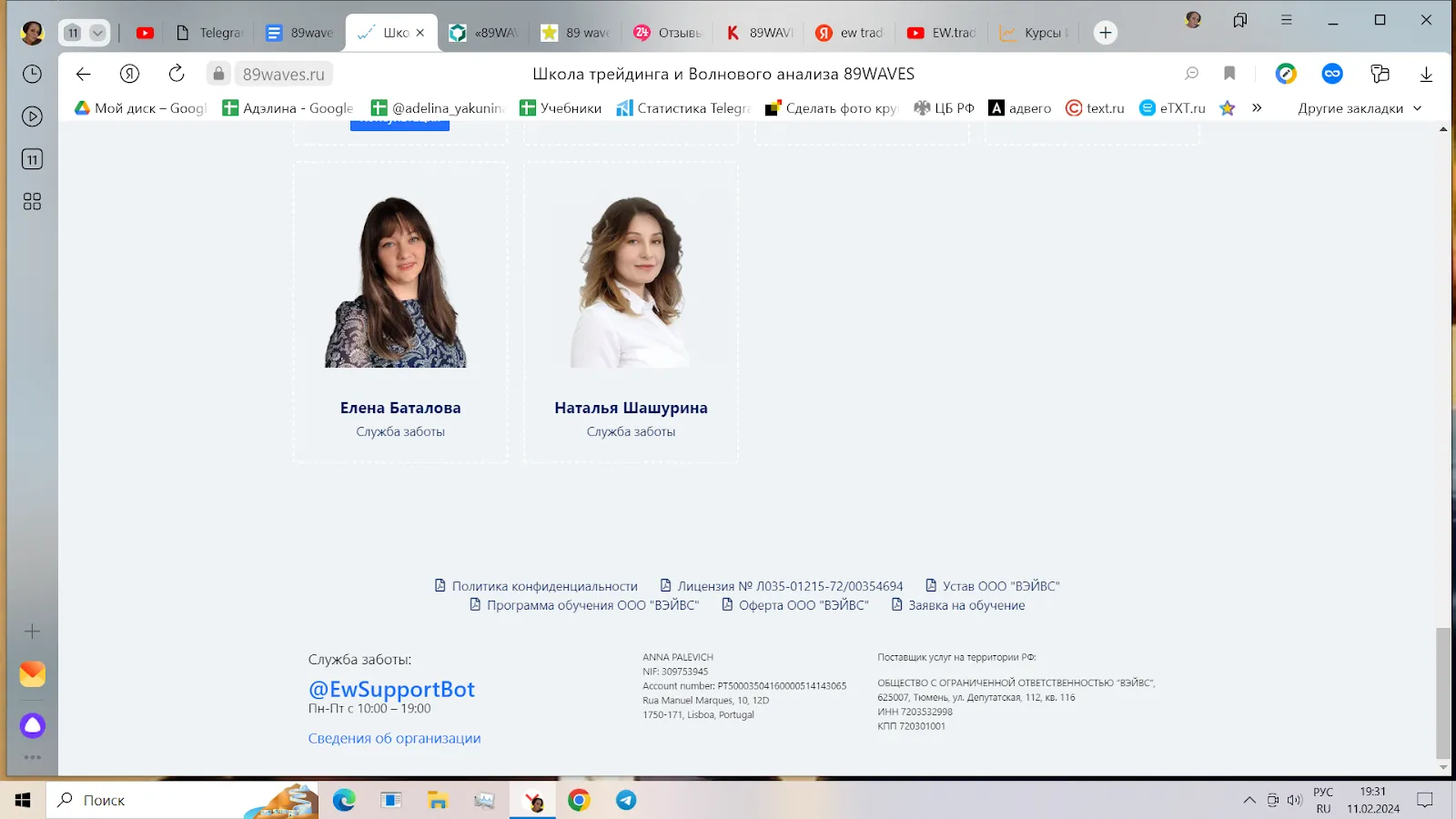Bookmark this page with flag icon
This screenshot has width=1456, height=819.
(1229, 74)
